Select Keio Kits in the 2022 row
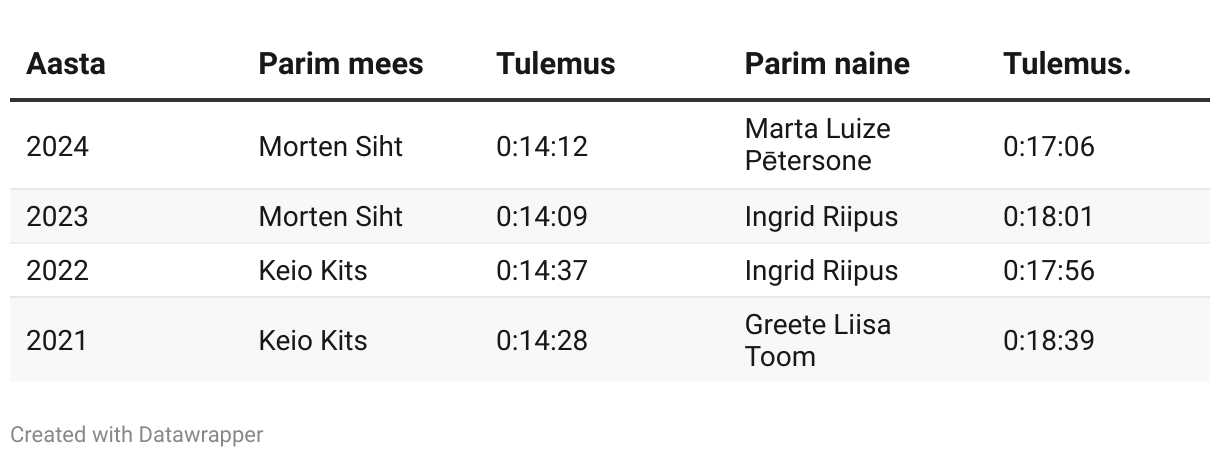 click(313, 270)
